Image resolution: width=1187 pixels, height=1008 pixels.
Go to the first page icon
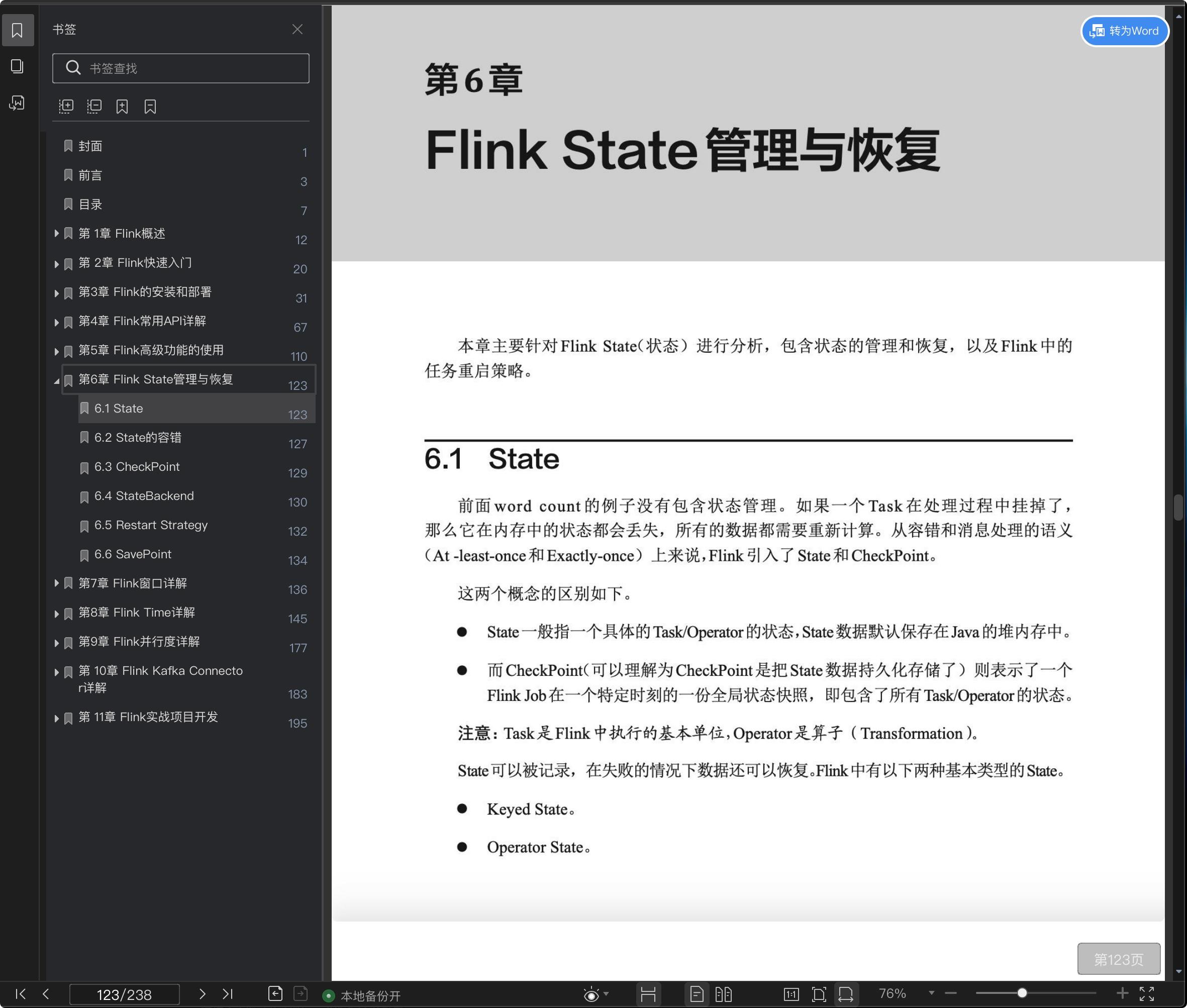(x=21, y=994)
